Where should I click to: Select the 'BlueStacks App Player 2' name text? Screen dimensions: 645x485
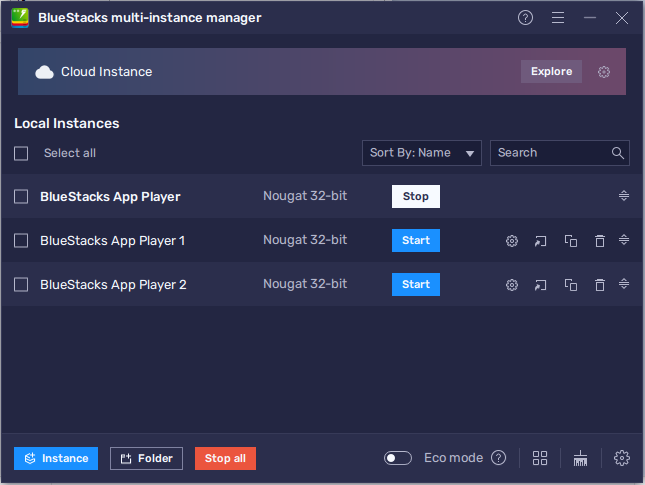click(x=113, y=285)
